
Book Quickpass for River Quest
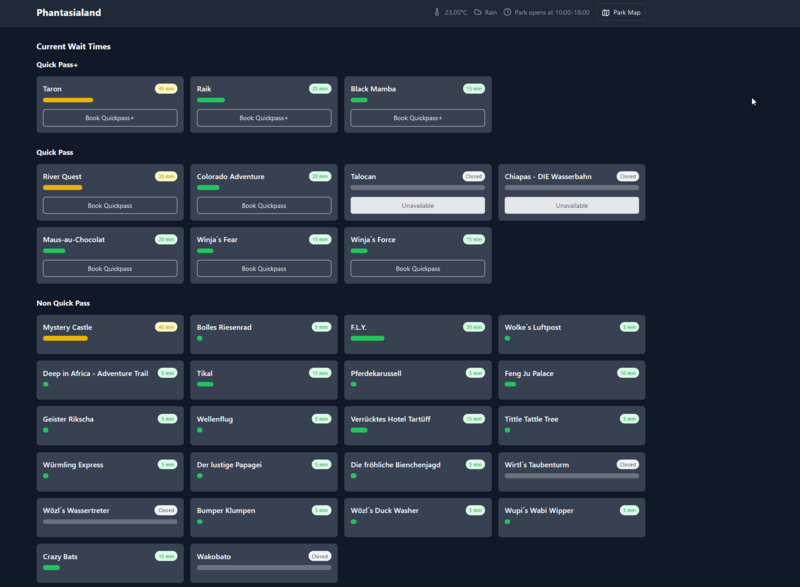(110, 205)
